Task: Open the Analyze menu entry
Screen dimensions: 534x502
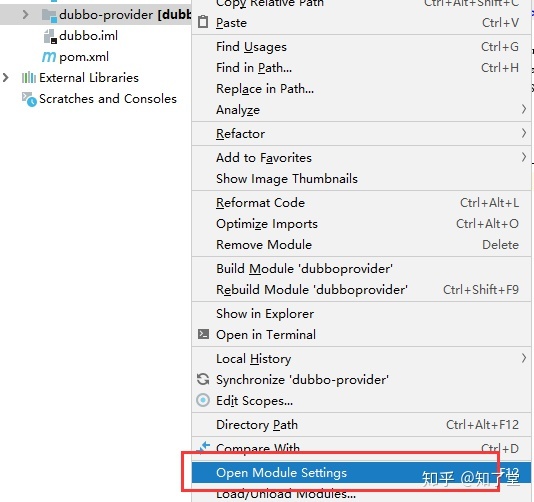Action: (361, 110)
